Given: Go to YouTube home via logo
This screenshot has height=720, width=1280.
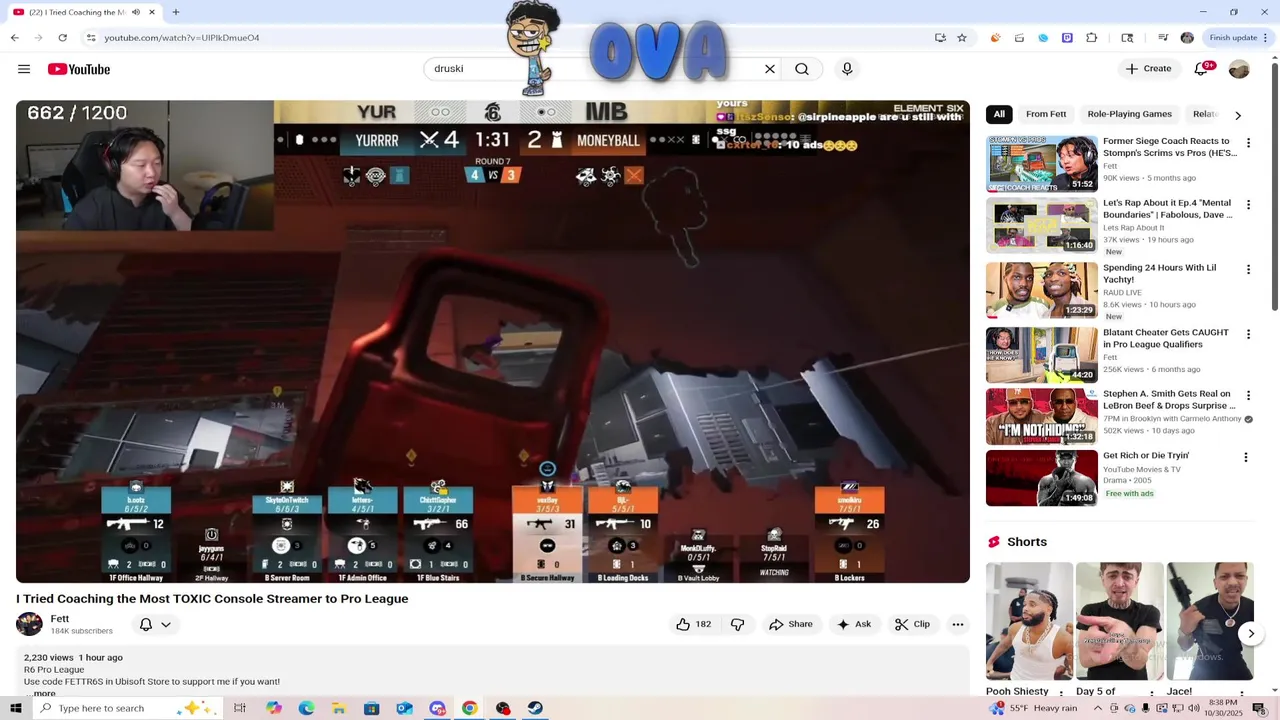Looking at the screenshot, I should coord(78,69).
